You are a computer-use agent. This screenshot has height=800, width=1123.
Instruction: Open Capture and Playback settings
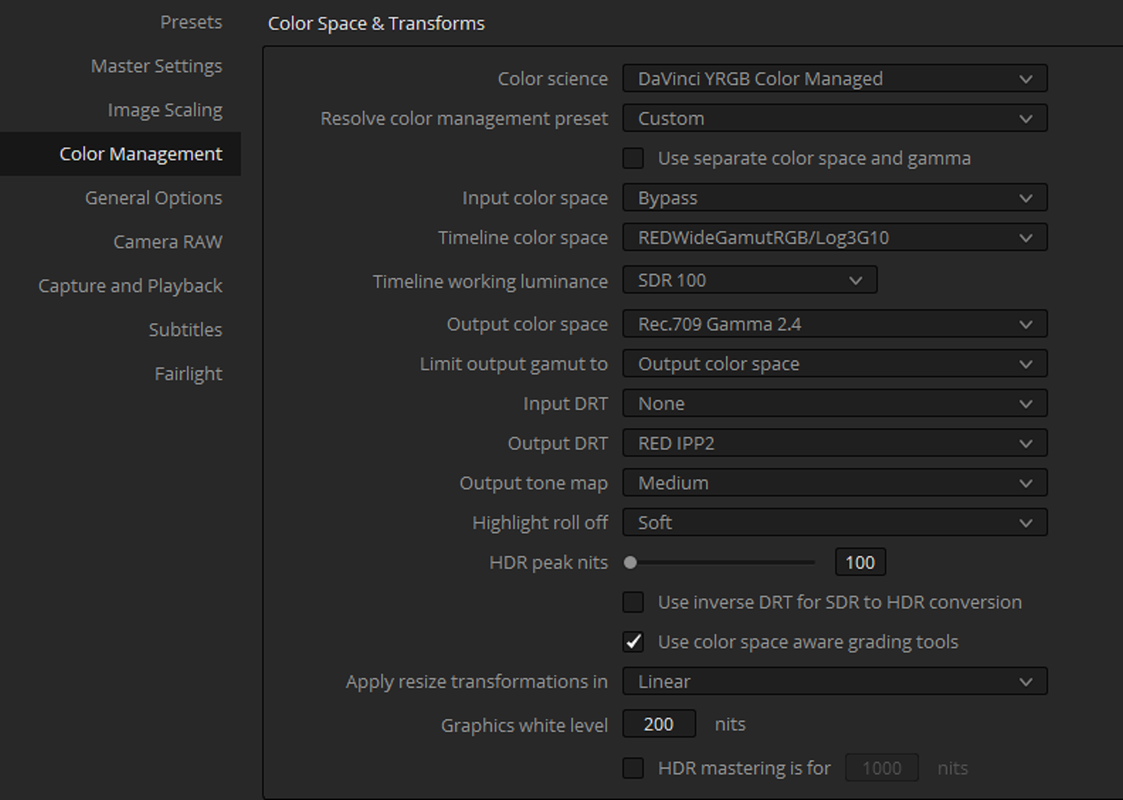130,286
